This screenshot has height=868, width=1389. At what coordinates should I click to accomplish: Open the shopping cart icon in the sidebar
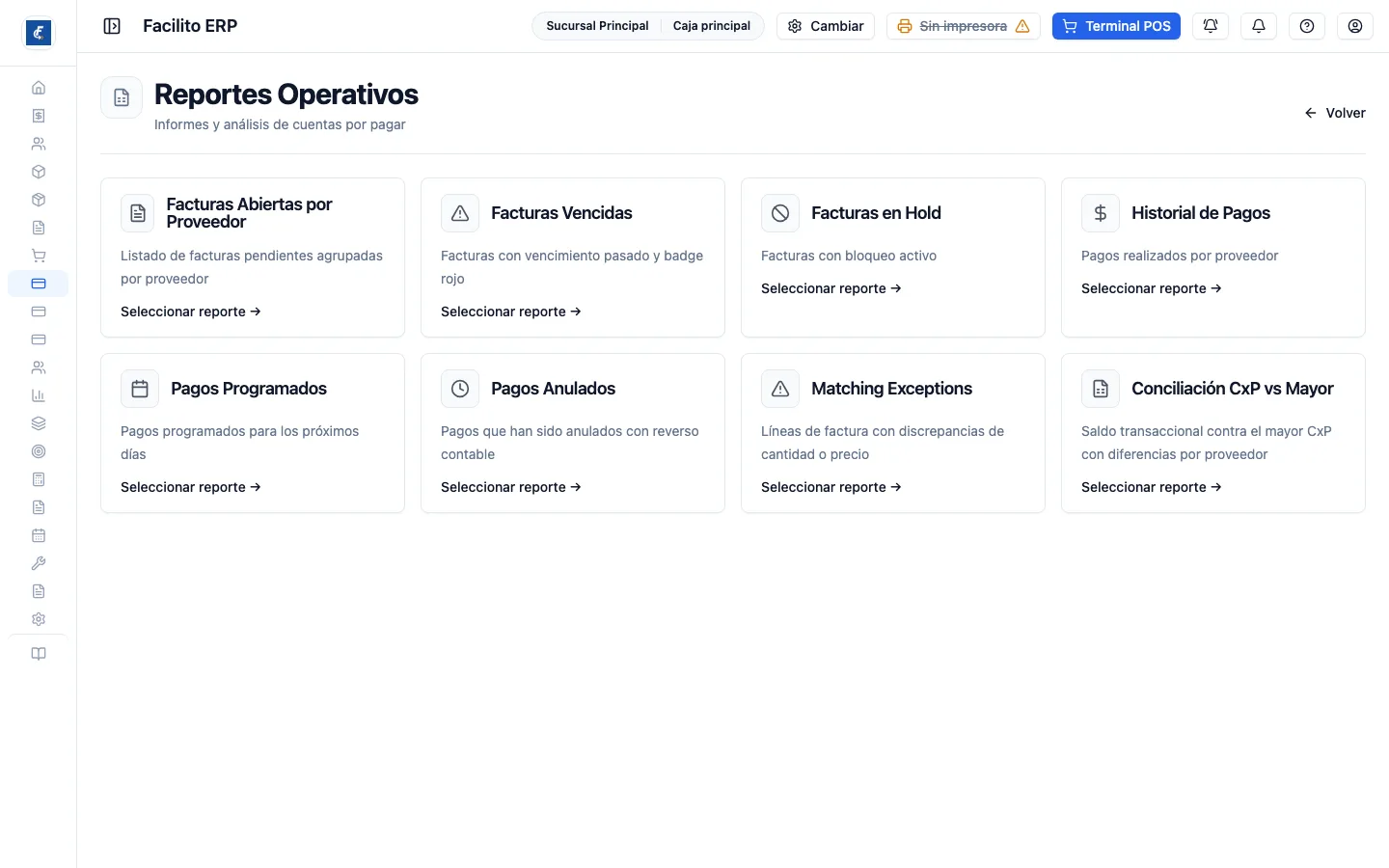pos(39,256)
